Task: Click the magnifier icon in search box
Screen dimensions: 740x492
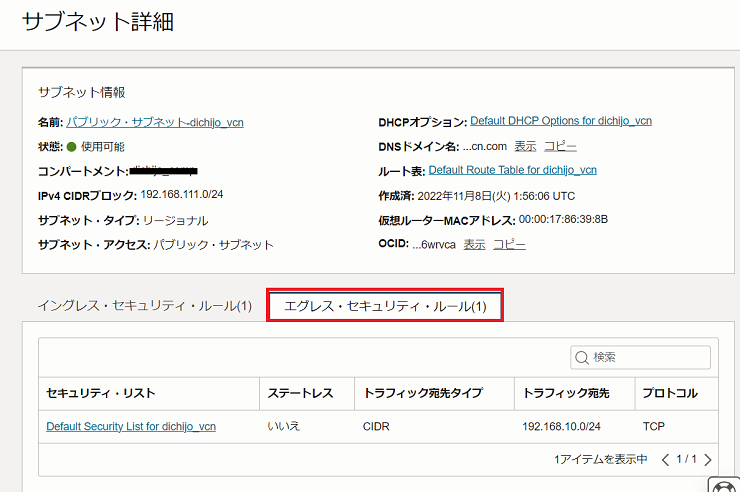Action: click(x=582, y=358)
